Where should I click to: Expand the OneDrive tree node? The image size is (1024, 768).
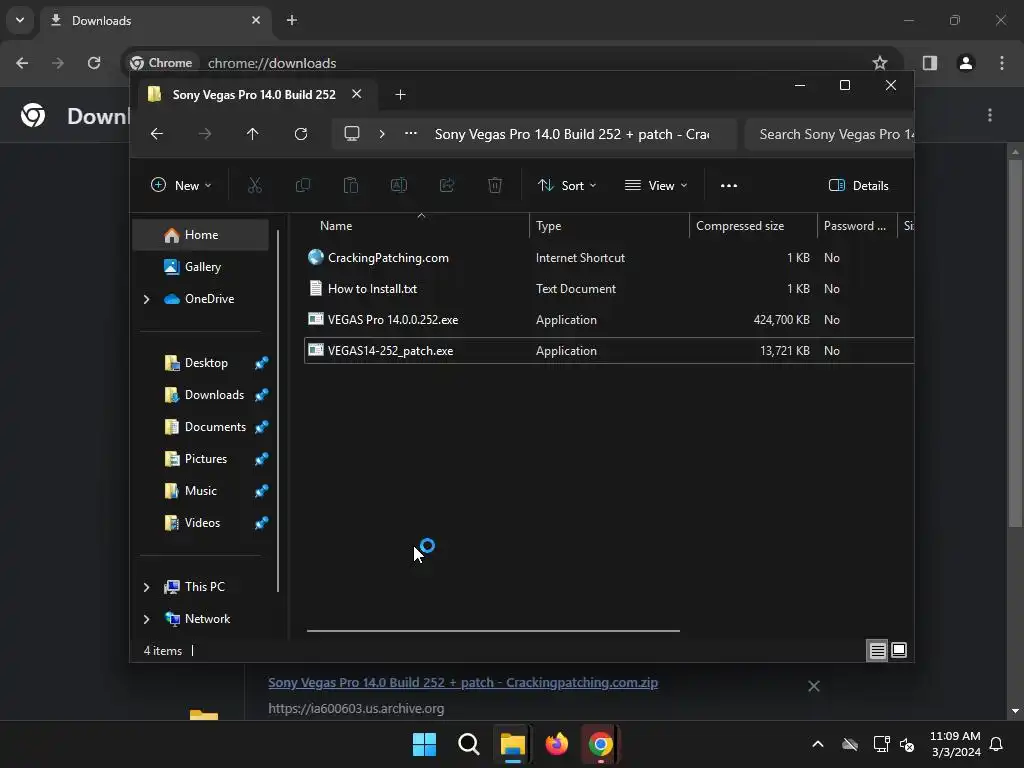click(146, 299)
